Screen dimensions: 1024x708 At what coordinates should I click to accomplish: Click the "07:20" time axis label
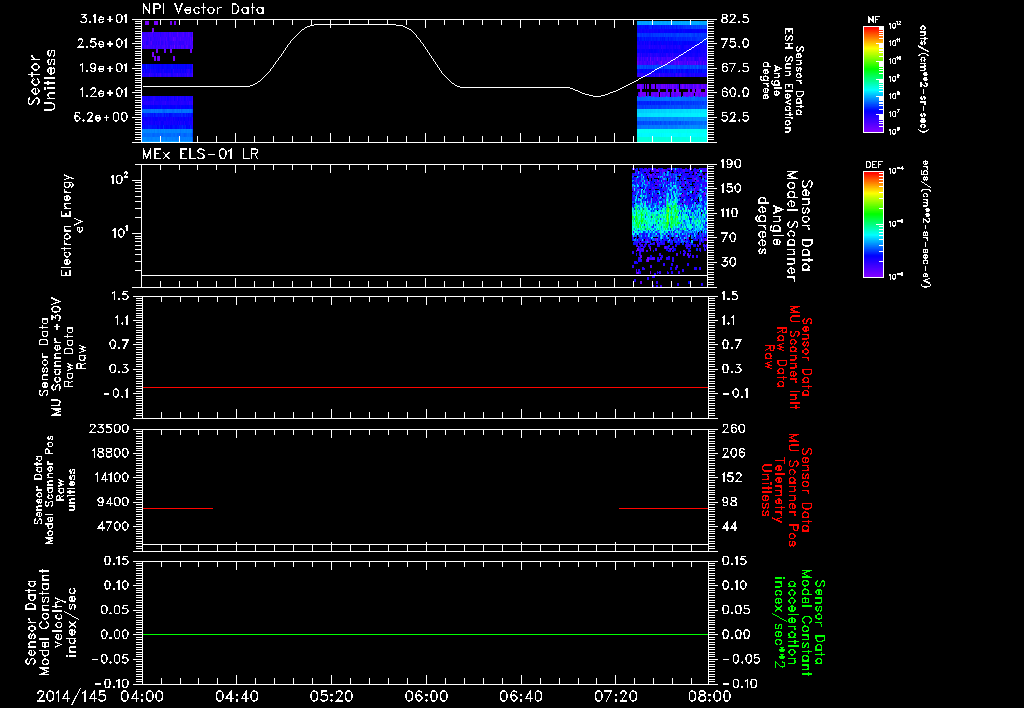pyautogui.click(x=615, y=696)
